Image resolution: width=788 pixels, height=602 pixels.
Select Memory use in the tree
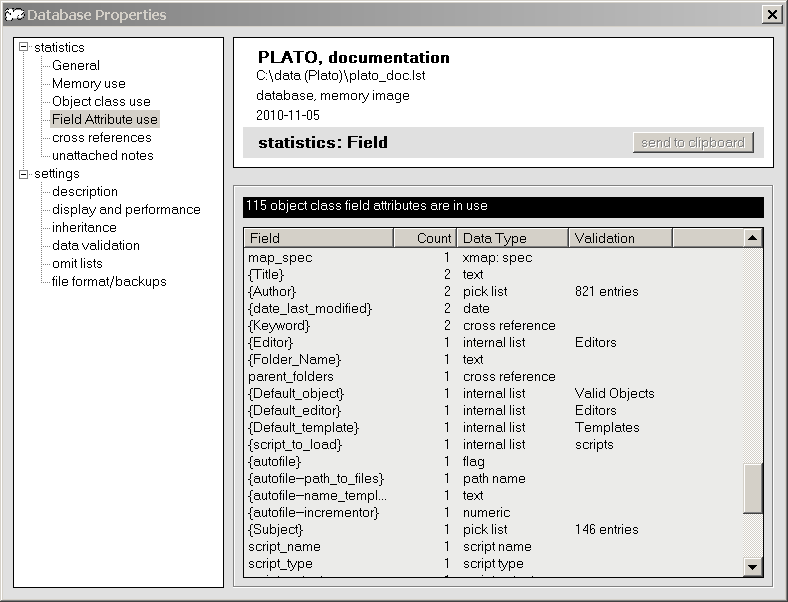point(88,84)
